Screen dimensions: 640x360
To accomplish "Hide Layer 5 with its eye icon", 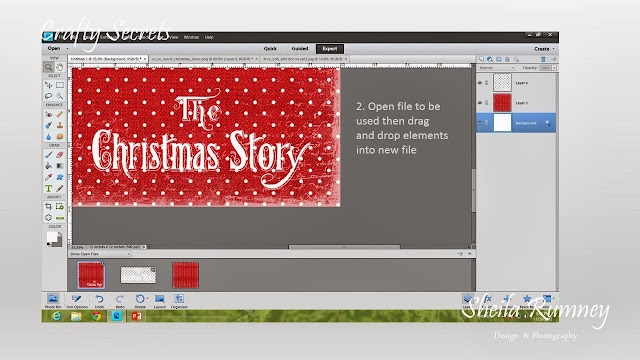I will [x=480, y=103].
